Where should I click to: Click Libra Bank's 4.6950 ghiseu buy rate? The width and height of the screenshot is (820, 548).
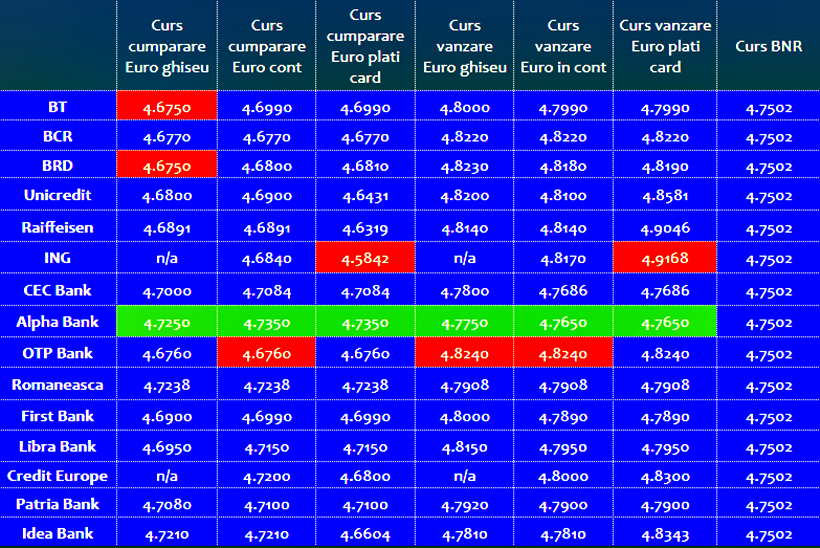[x=167, y=448]
